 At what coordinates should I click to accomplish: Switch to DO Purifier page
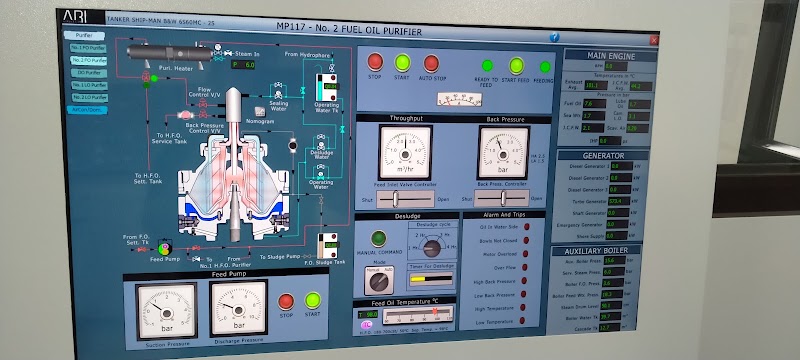click(x=89, y=73)
